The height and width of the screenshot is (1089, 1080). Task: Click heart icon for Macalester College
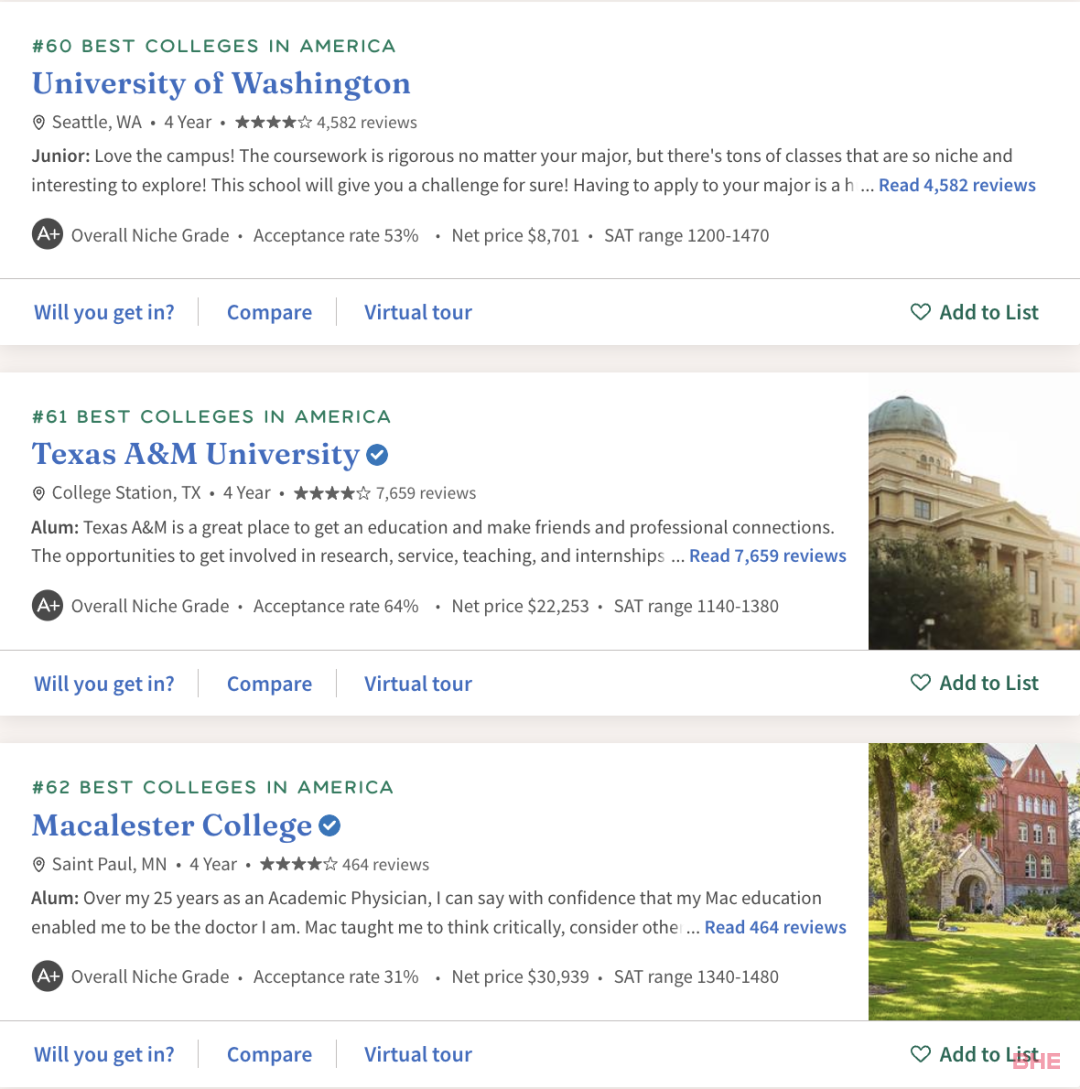[x=920, y=1054]
